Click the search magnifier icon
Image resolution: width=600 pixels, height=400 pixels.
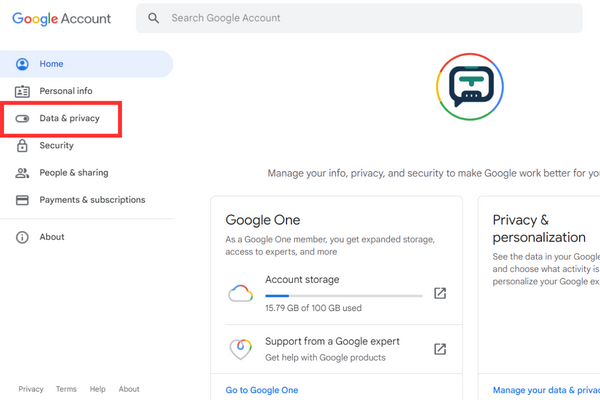(x=153, y=18)
